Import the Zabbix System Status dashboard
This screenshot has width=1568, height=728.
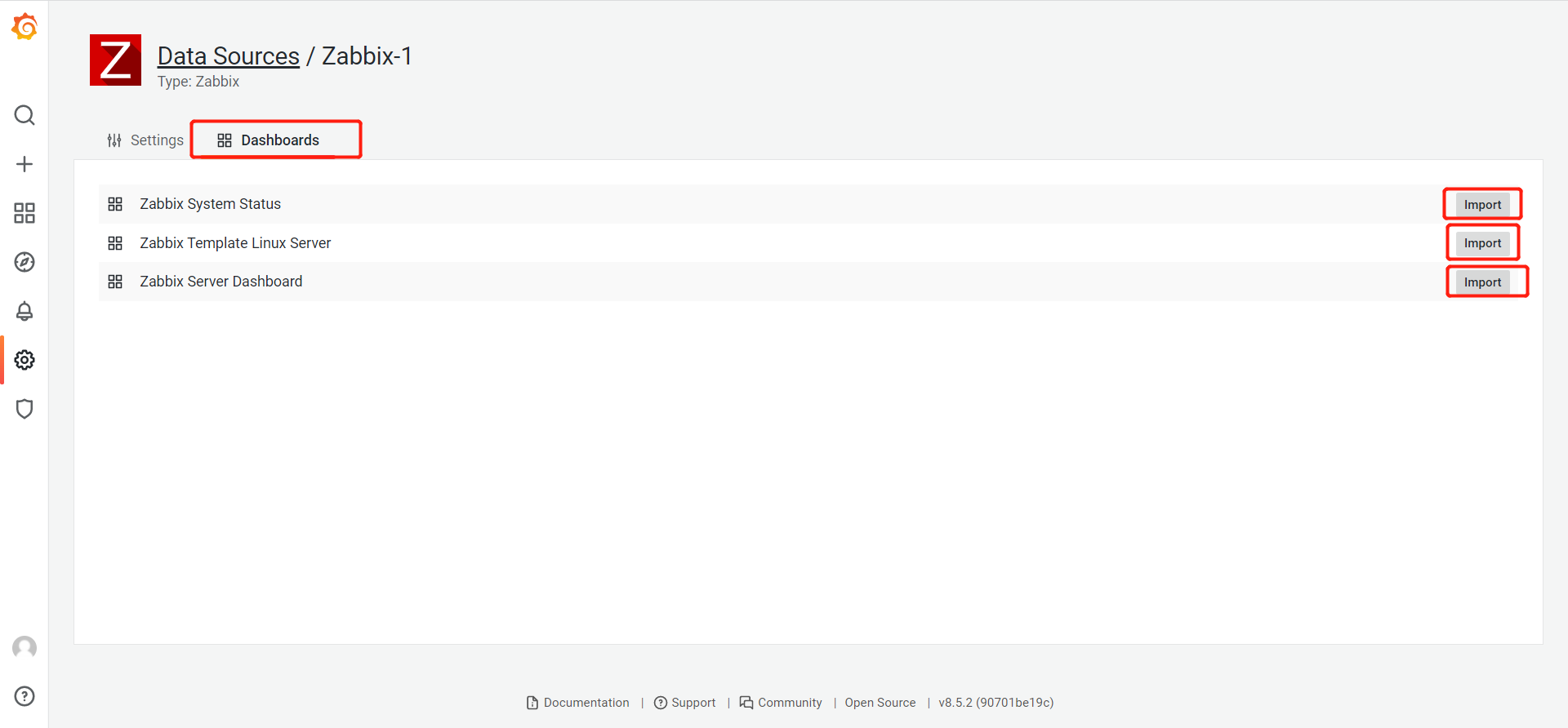(1482, 204)
